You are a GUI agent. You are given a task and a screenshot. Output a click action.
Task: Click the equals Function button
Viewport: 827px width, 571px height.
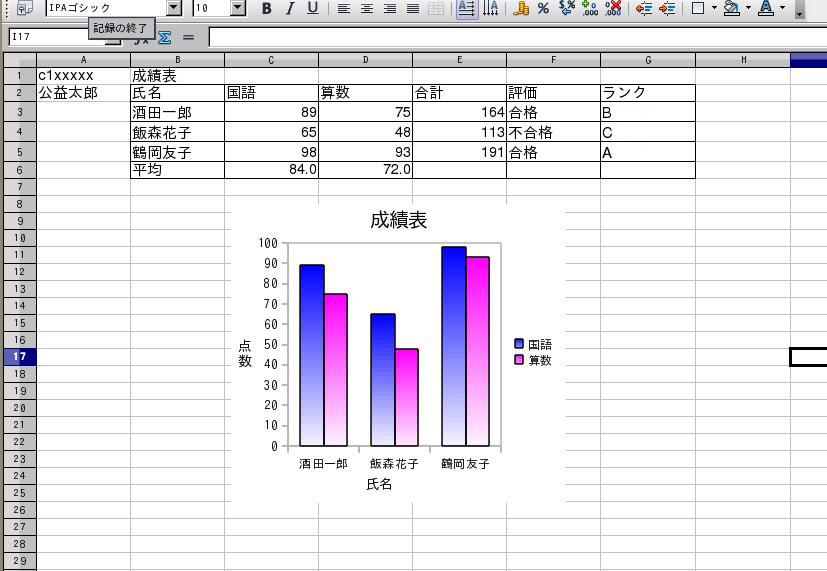tap(188, 38)
